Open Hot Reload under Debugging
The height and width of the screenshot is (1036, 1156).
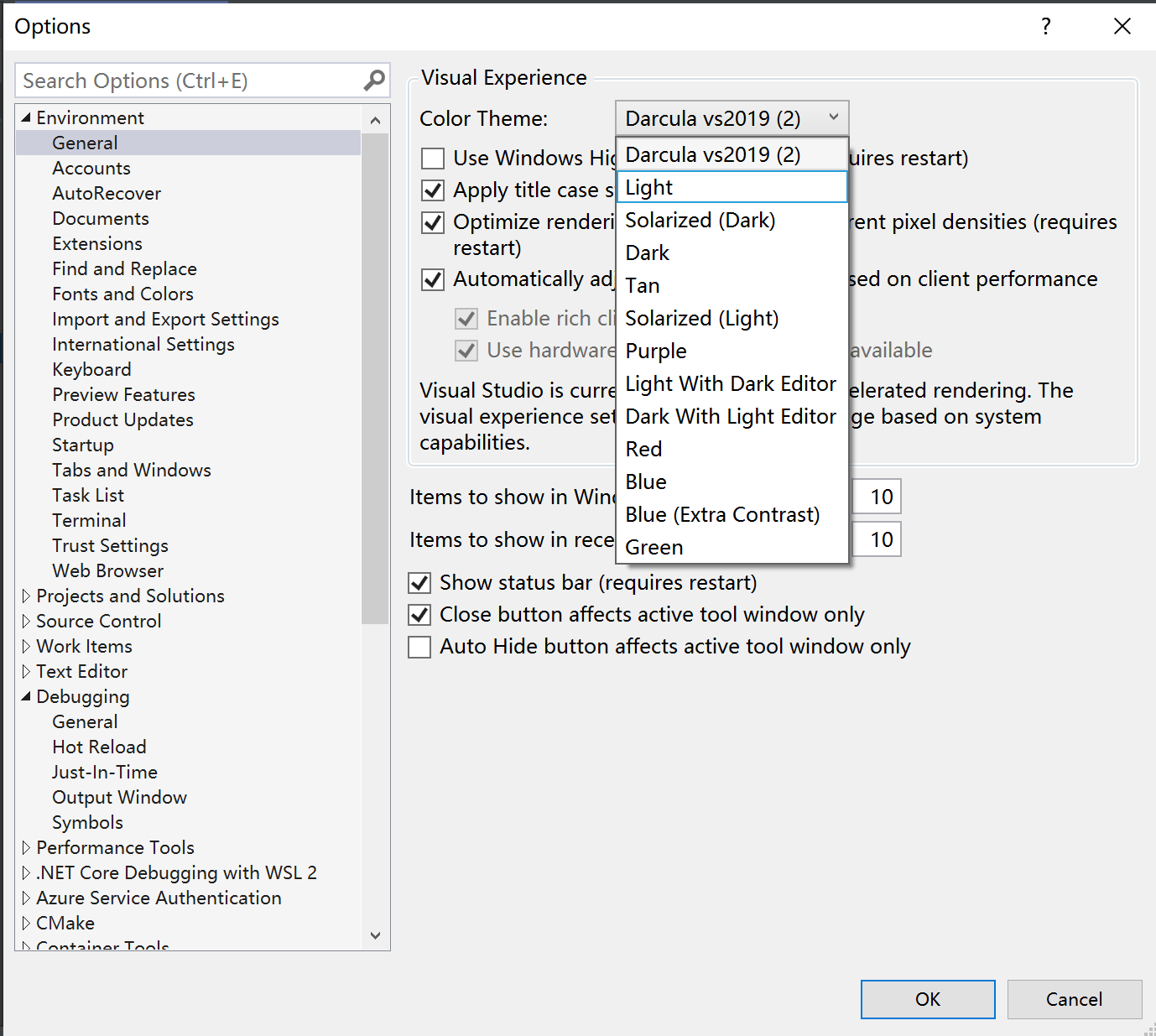click(99, 747)
